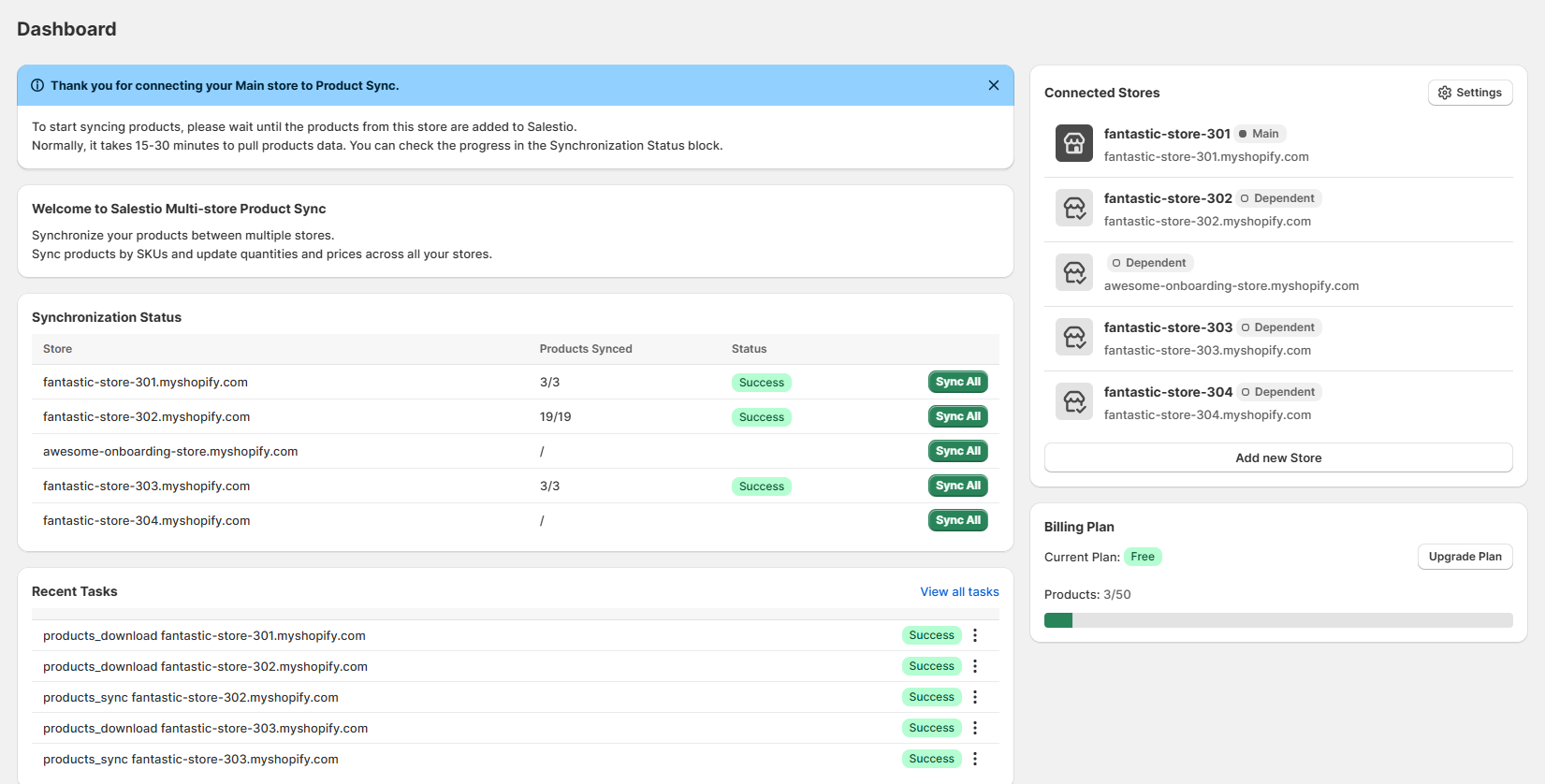The height and width of the screenshot is (784, 1545).
Task: Click products_sync fantastic-store-302 task row text
Action: (191, 697)
